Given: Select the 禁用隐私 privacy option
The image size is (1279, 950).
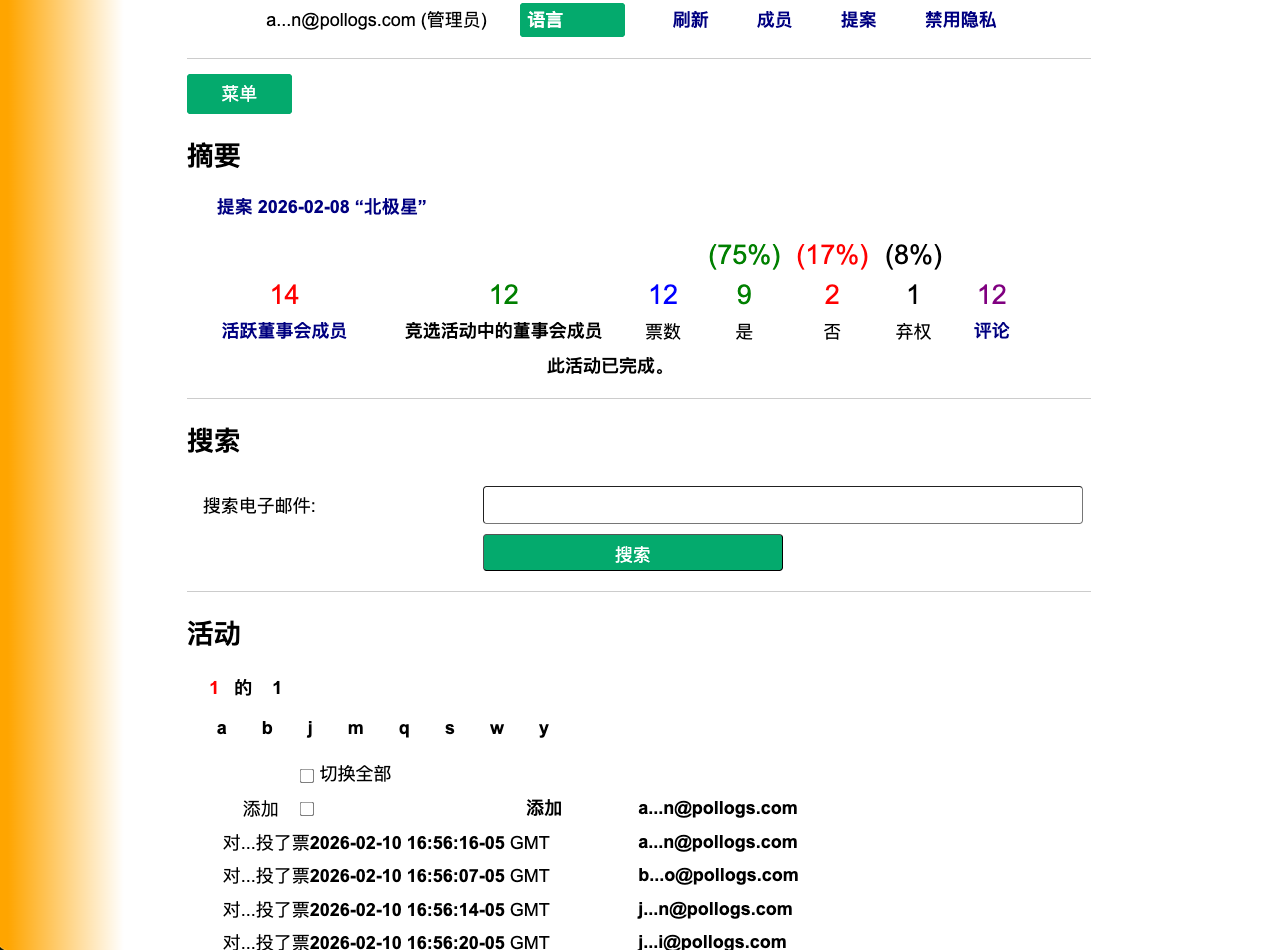Looking at the screenshot, I should click(959, 19).
